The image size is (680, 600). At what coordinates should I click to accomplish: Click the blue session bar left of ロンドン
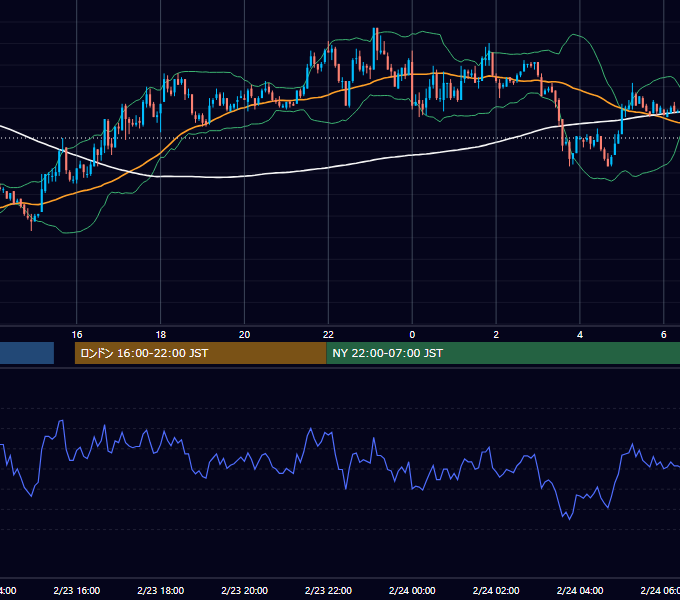pos(27,353)
